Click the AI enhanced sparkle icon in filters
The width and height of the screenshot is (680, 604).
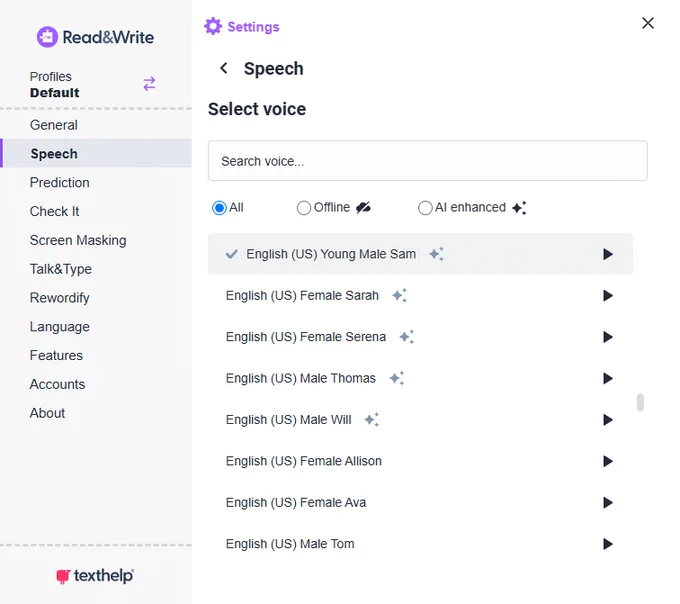tap(519, 208)
